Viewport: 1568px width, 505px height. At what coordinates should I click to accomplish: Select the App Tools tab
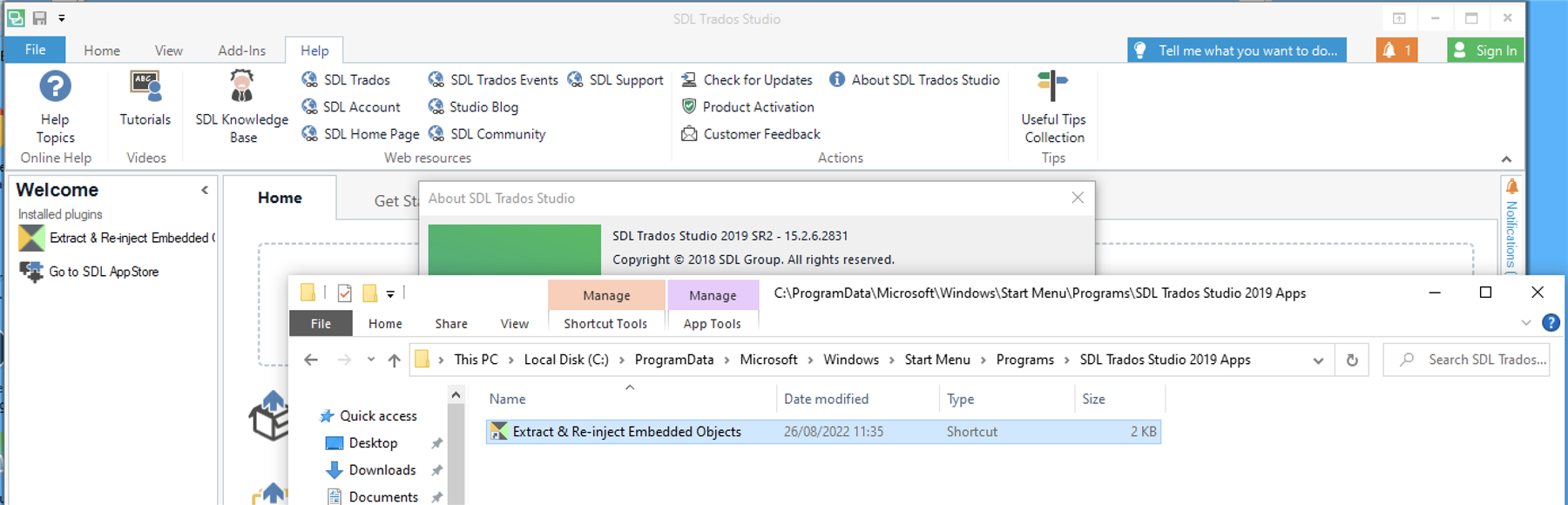(712, 323)
